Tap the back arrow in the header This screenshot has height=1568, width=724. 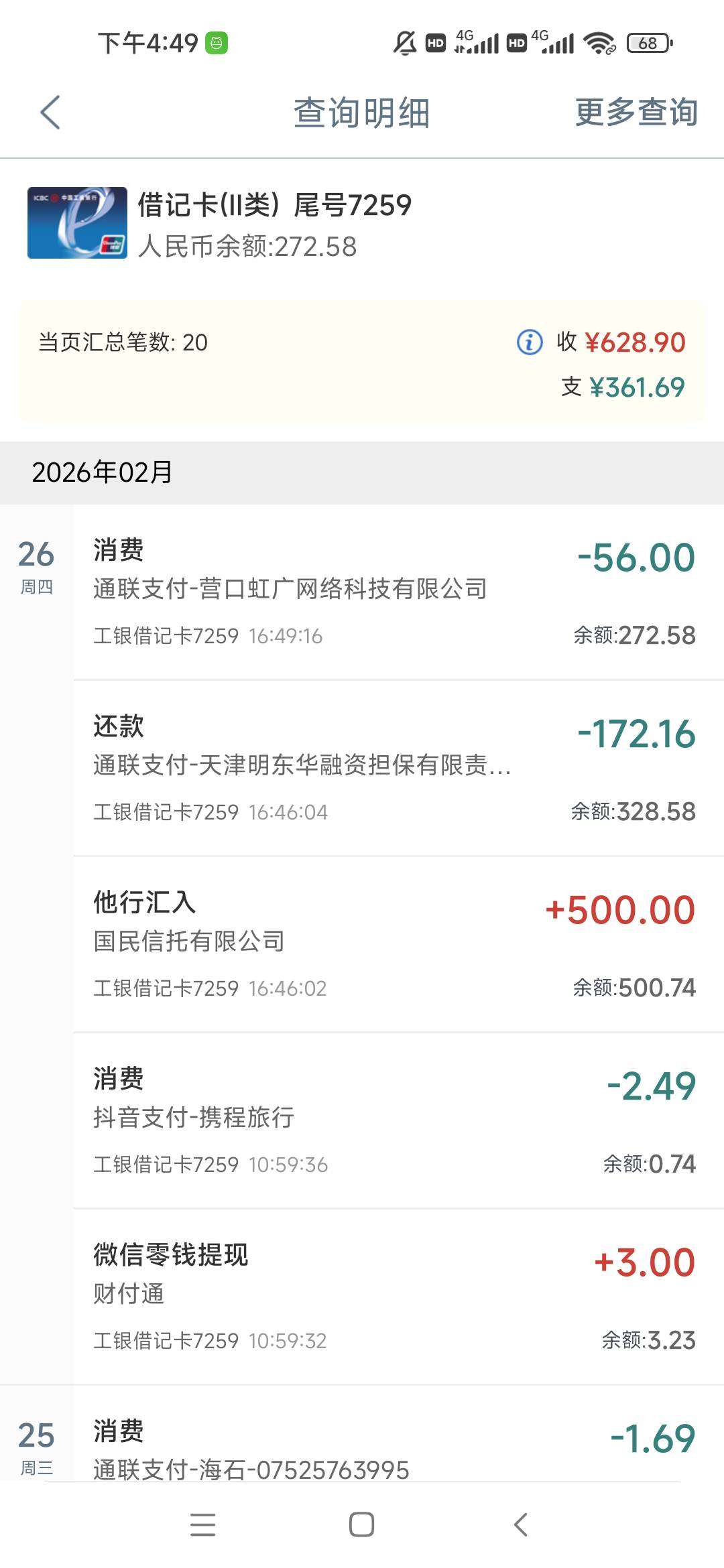[50, 112]
